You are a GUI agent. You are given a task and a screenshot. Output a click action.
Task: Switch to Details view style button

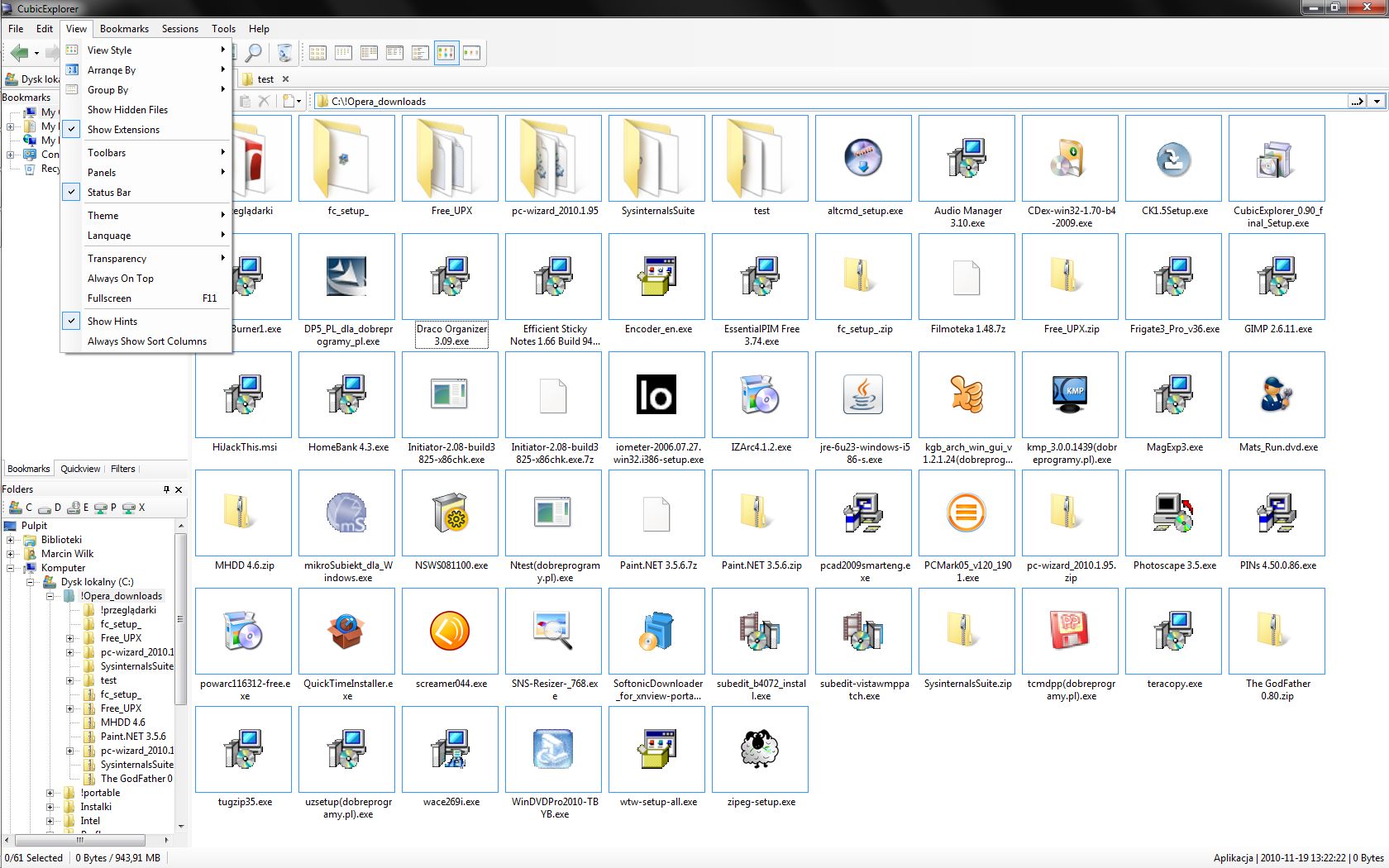(394, 53)
